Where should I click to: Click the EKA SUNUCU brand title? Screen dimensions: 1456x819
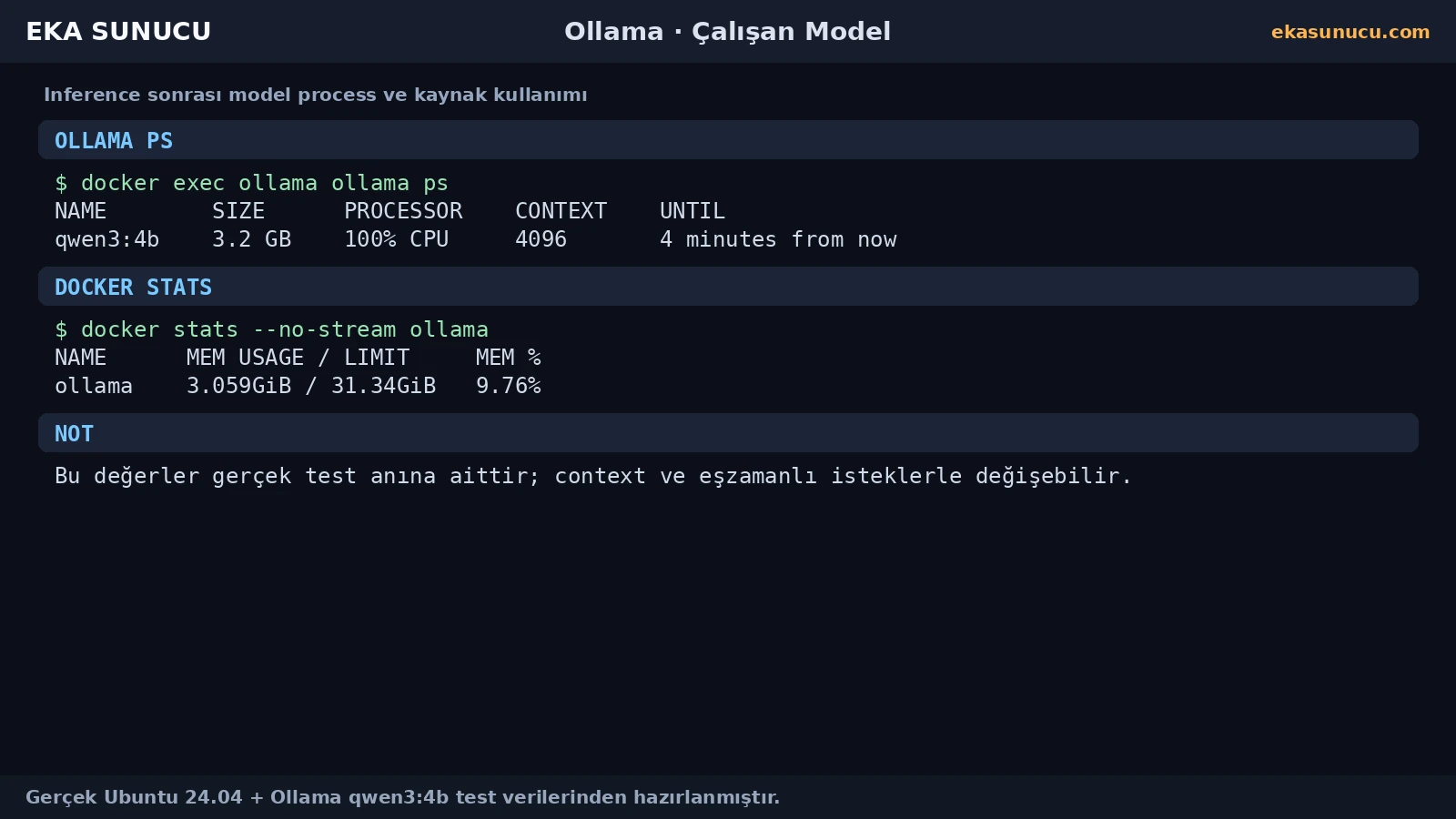(x=118, y=32)
